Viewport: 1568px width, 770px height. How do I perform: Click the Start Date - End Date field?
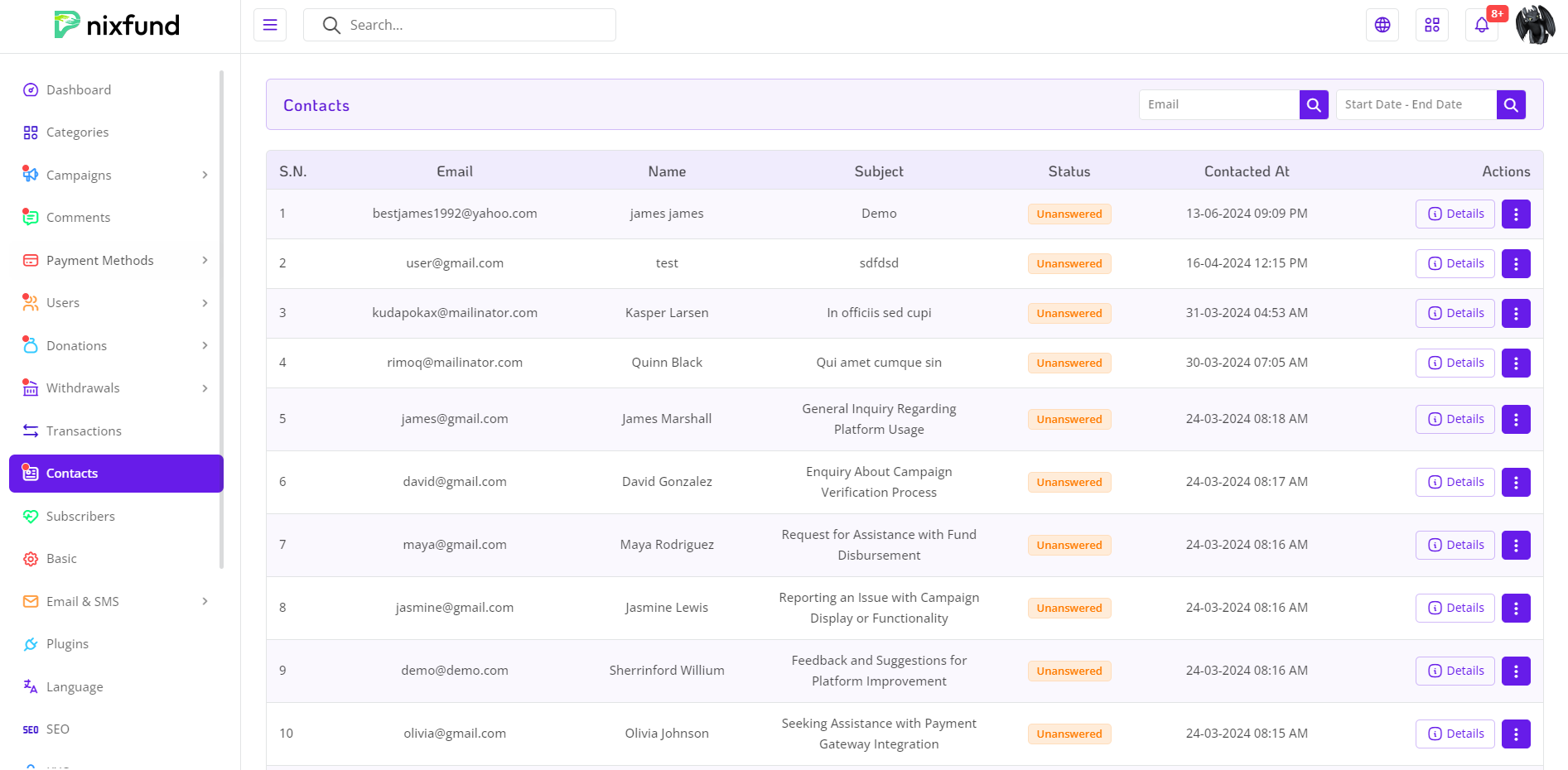pyautogui.click(x=1416, y=105)
